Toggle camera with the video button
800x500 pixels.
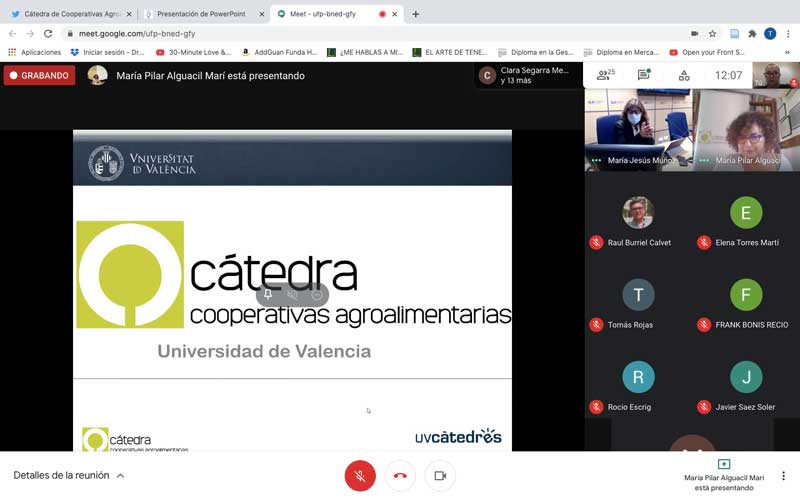point(440,476)
